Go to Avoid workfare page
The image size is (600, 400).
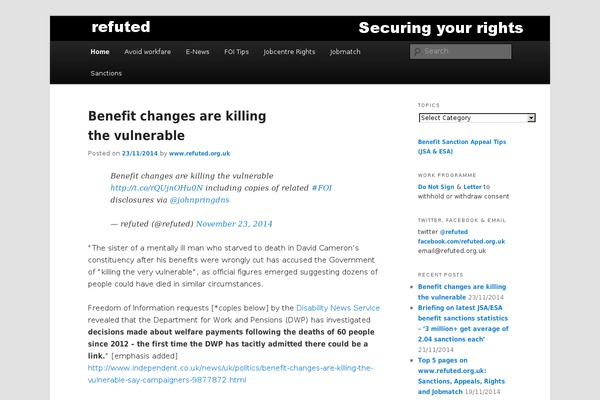click(x=148, y=51)
